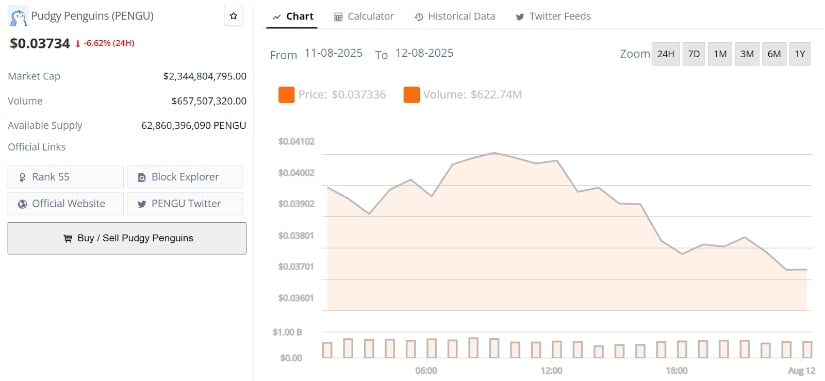
Task: Click the Twitter bird icon for PENGU Twitter
Action: coord(142,204)
